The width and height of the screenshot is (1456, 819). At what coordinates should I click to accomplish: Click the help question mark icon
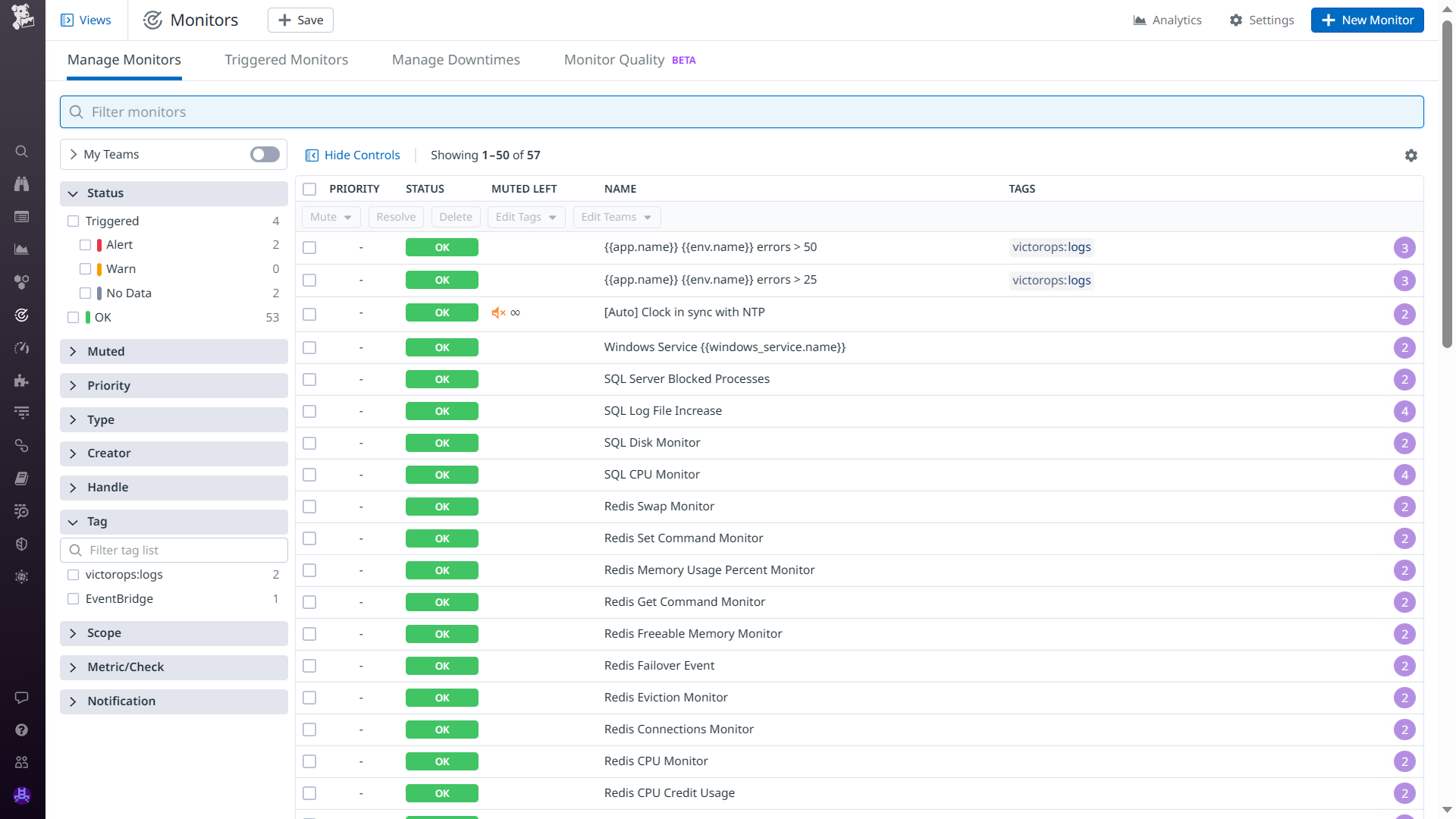coord(22,730)
